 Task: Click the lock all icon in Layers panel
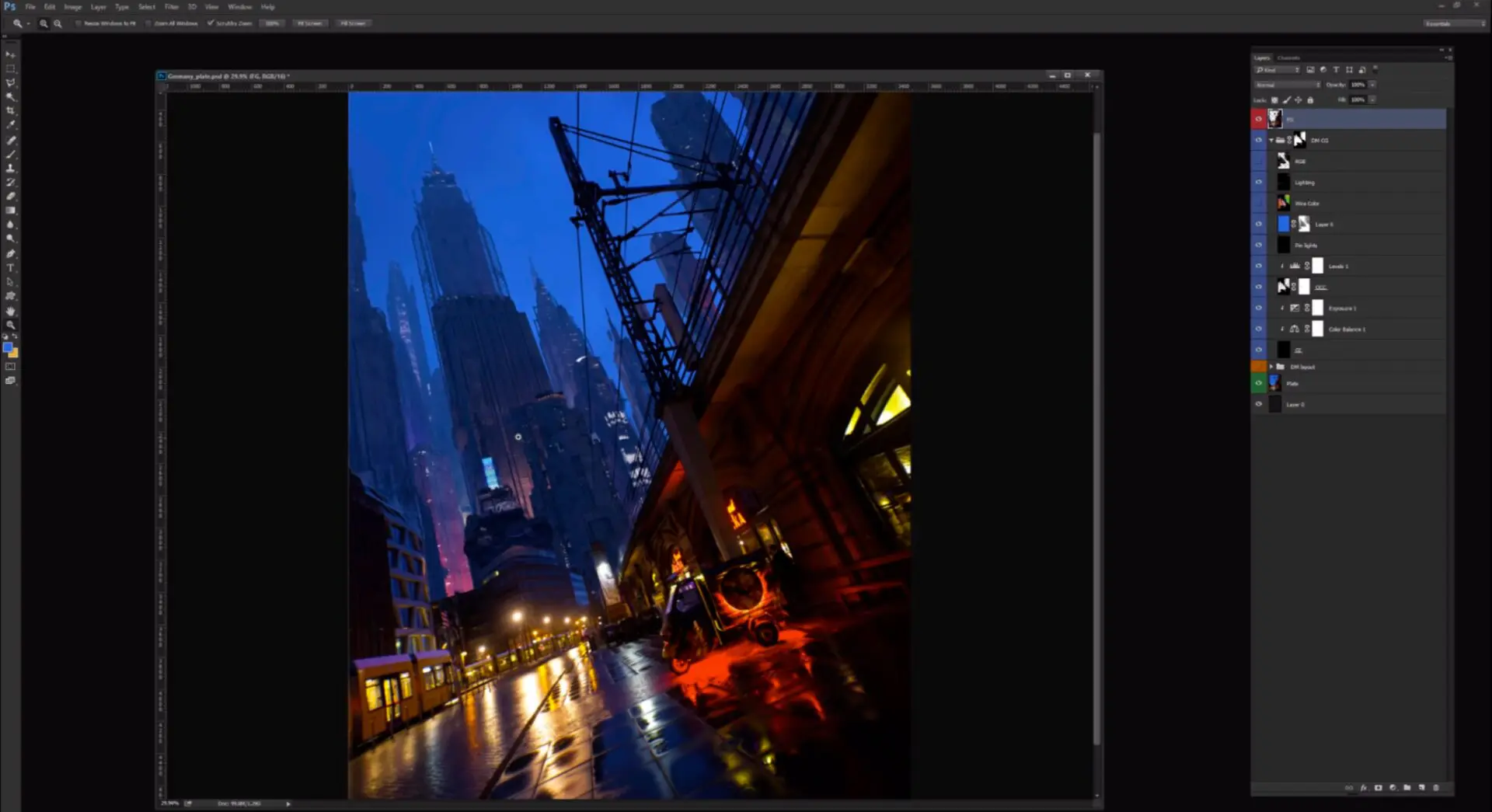coord(1310,100)
